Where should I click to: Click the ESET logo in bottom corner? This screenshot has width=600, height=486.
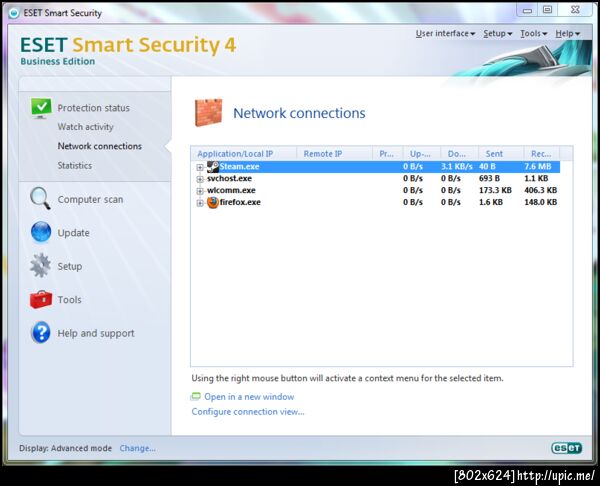(566, 448)
